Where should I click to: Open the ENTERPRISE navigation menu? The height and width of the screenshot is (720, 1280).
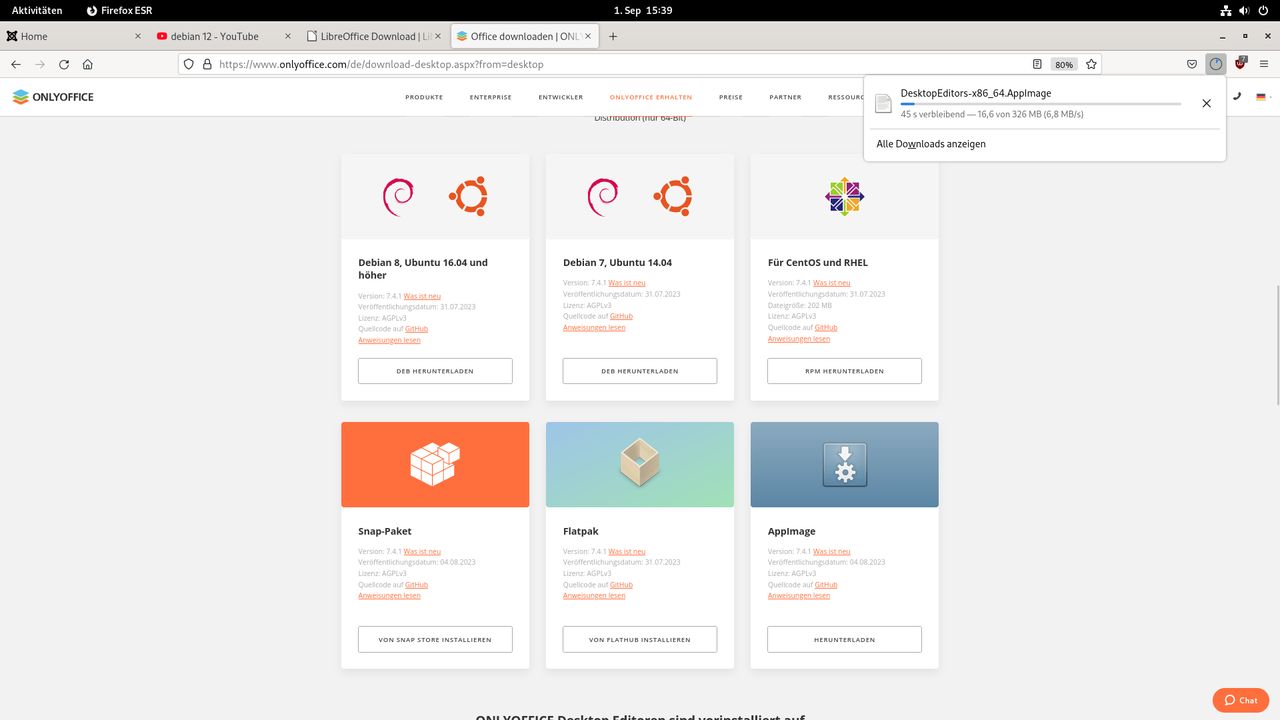[490, 97]
